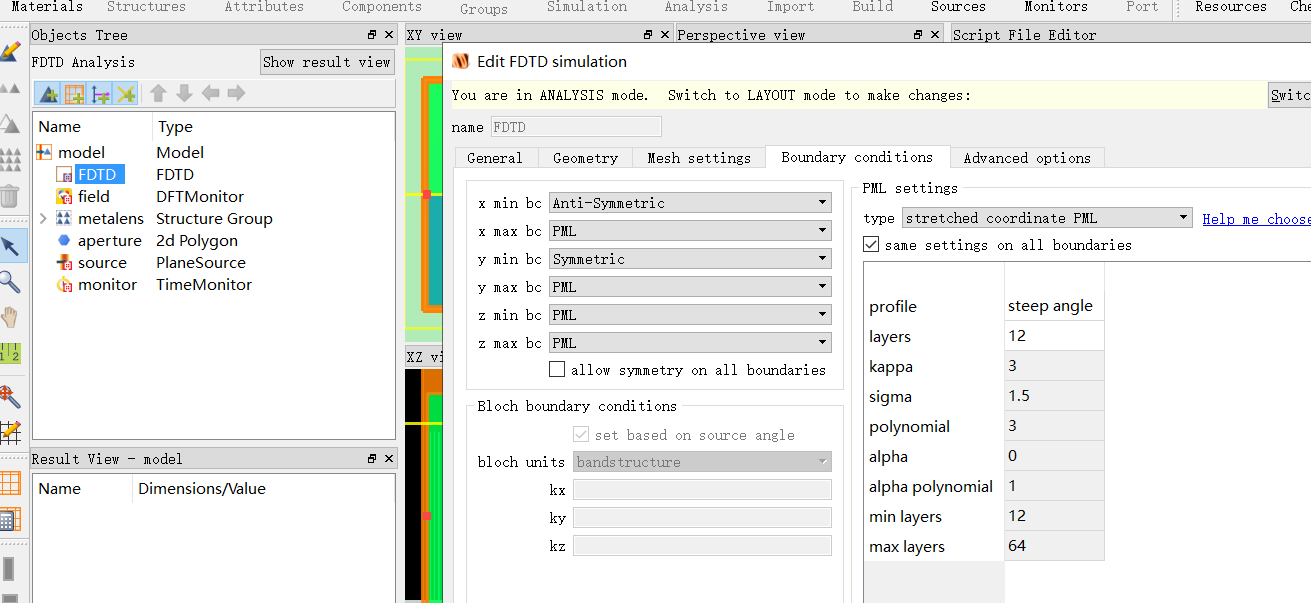Select the ruler measurement tool
This screenshot has height=603, width=1311.
tap(10, 353)
